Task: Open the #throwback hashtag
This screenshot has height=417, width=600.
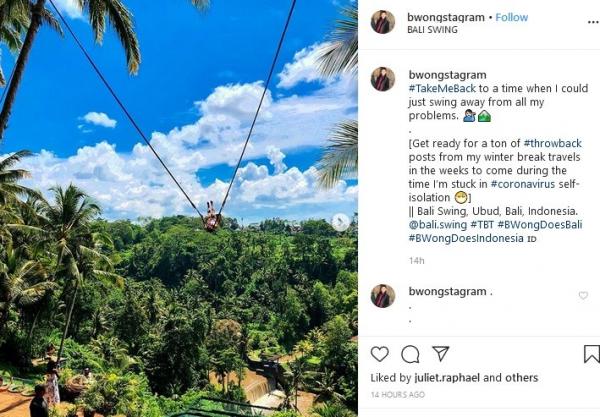Action: [x=552, y=143]
